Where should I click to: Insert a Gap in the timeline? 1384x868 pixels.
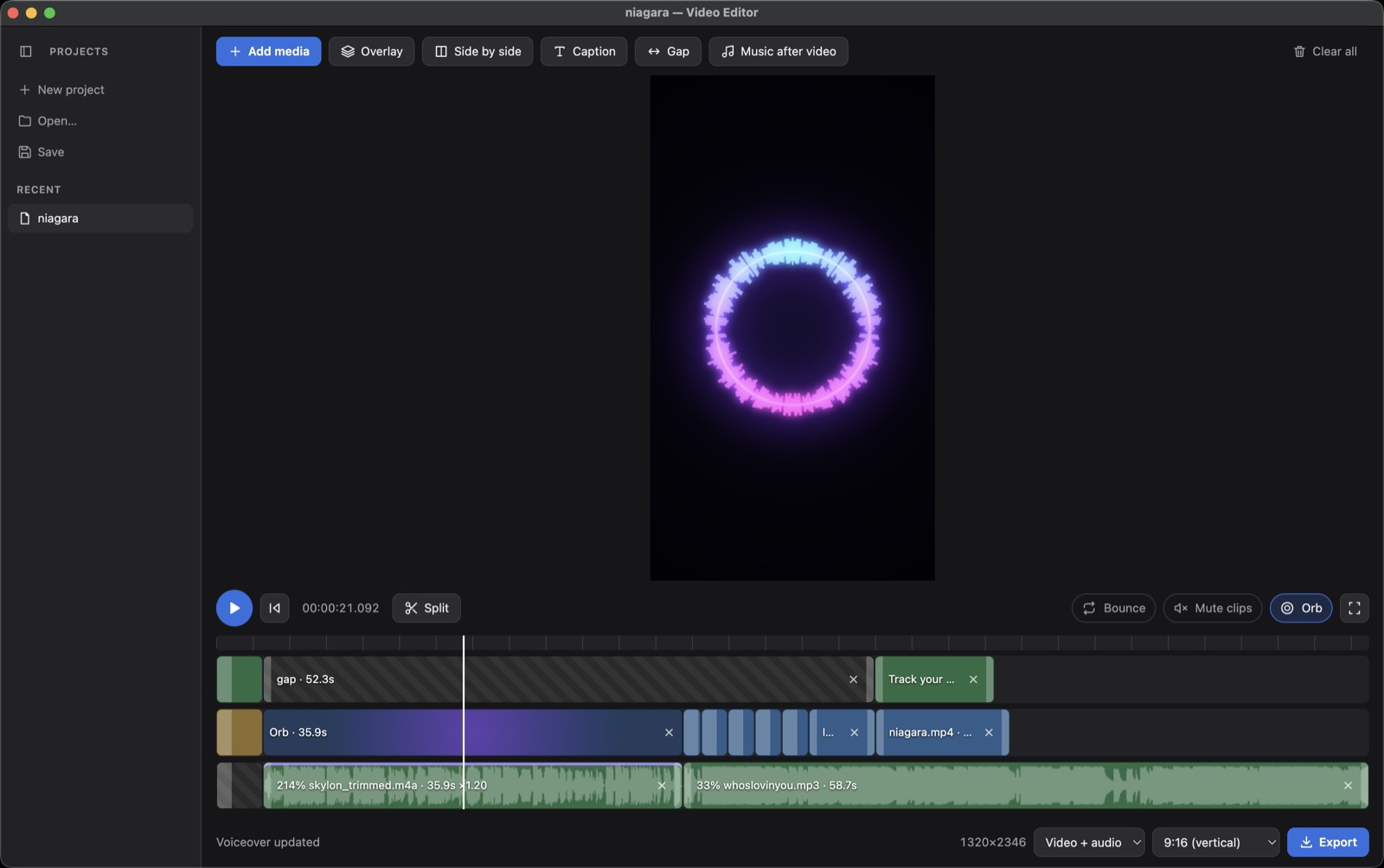(x=668, y=51)
